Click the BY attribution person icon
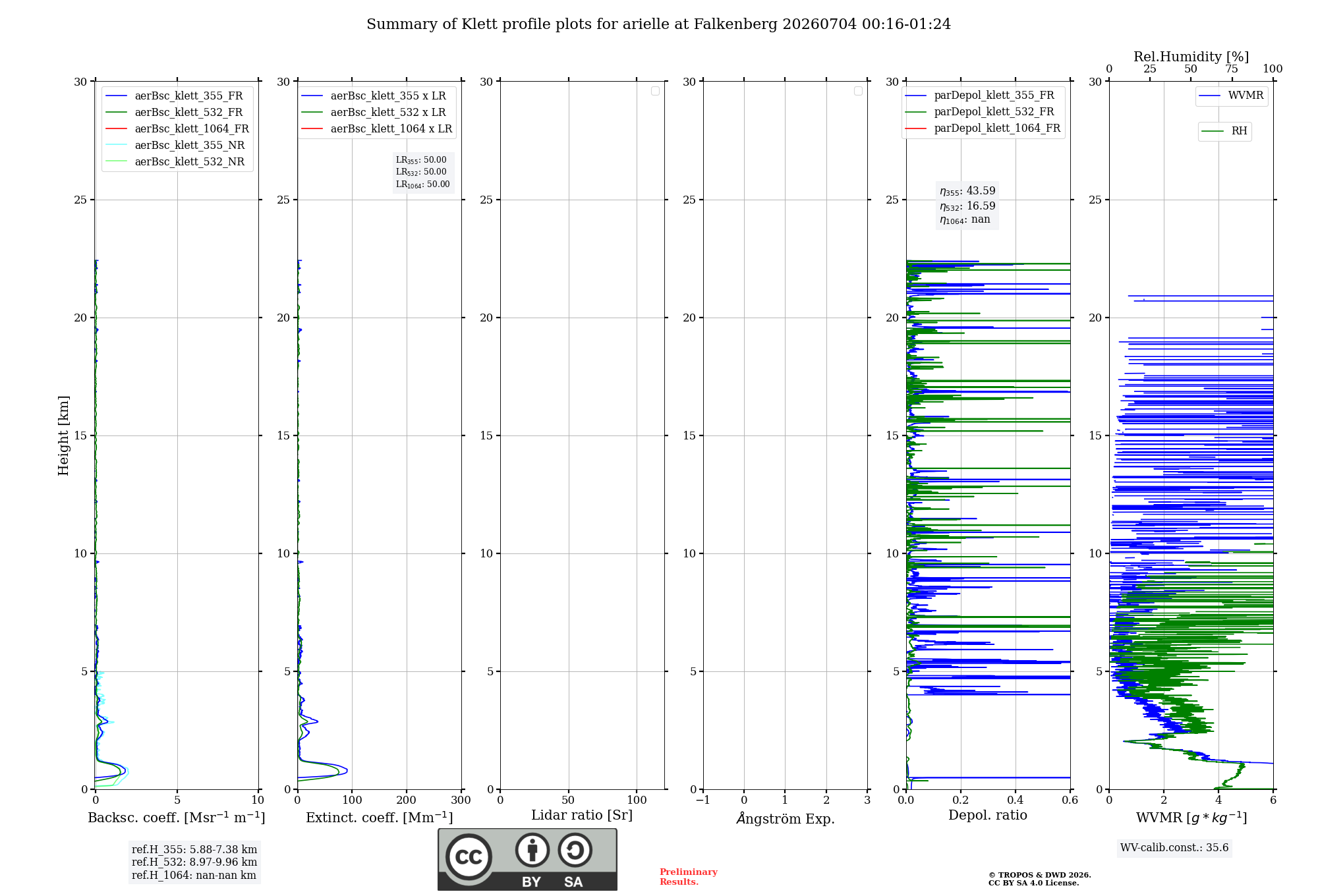Viewport: 1318px width, 896px height. (532, 850)
